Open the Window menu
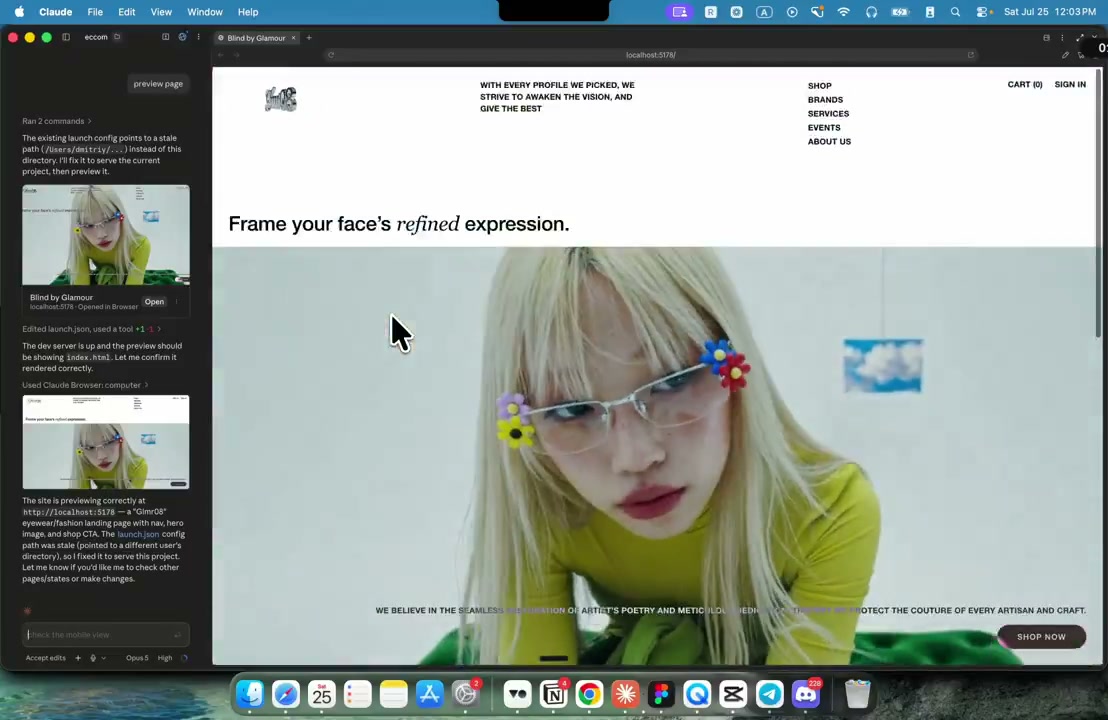The height and width of the screenshot is (720, 1108). click(x=205, y=12)
